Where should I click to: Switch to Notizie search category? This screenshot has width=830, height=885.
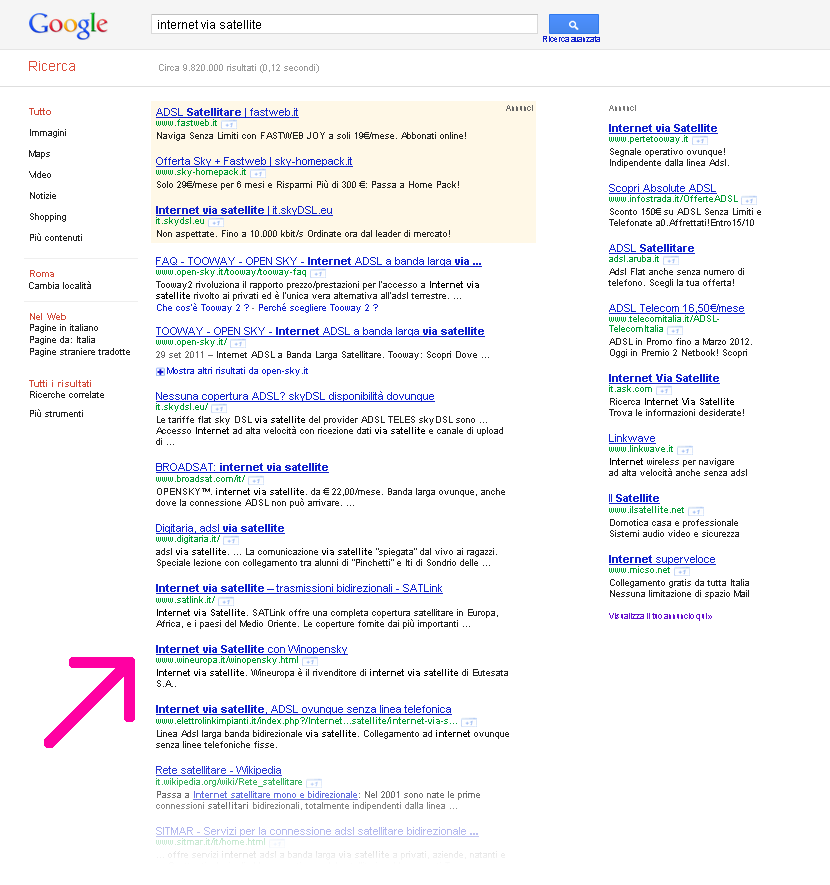43,196
